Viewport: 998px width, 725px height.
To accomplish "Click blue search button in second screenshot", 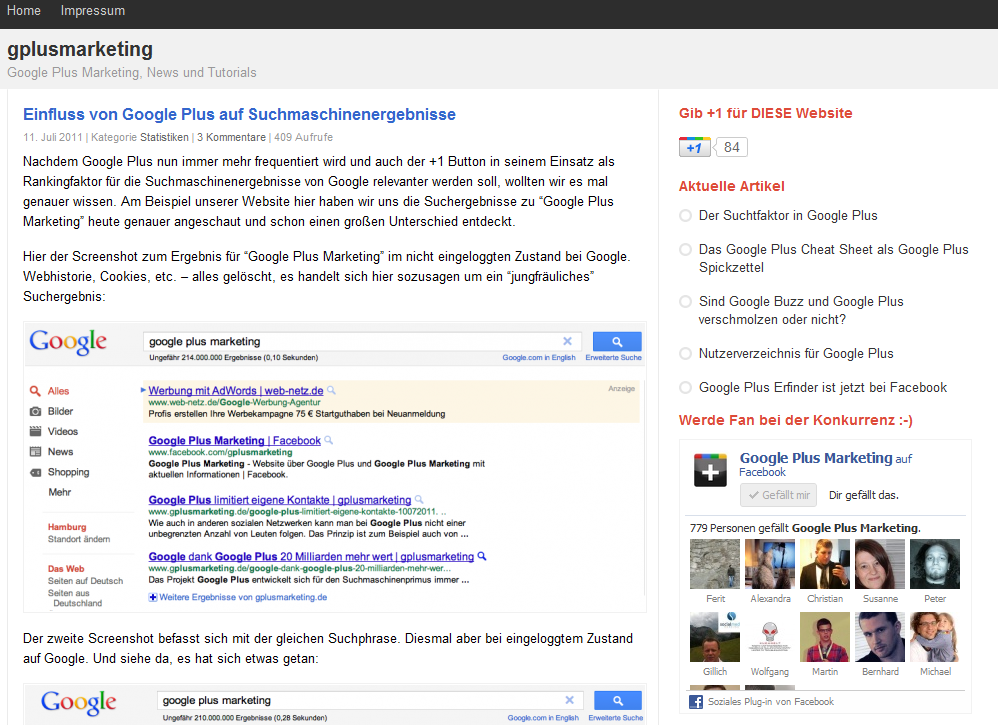I will tap(617, 700).
